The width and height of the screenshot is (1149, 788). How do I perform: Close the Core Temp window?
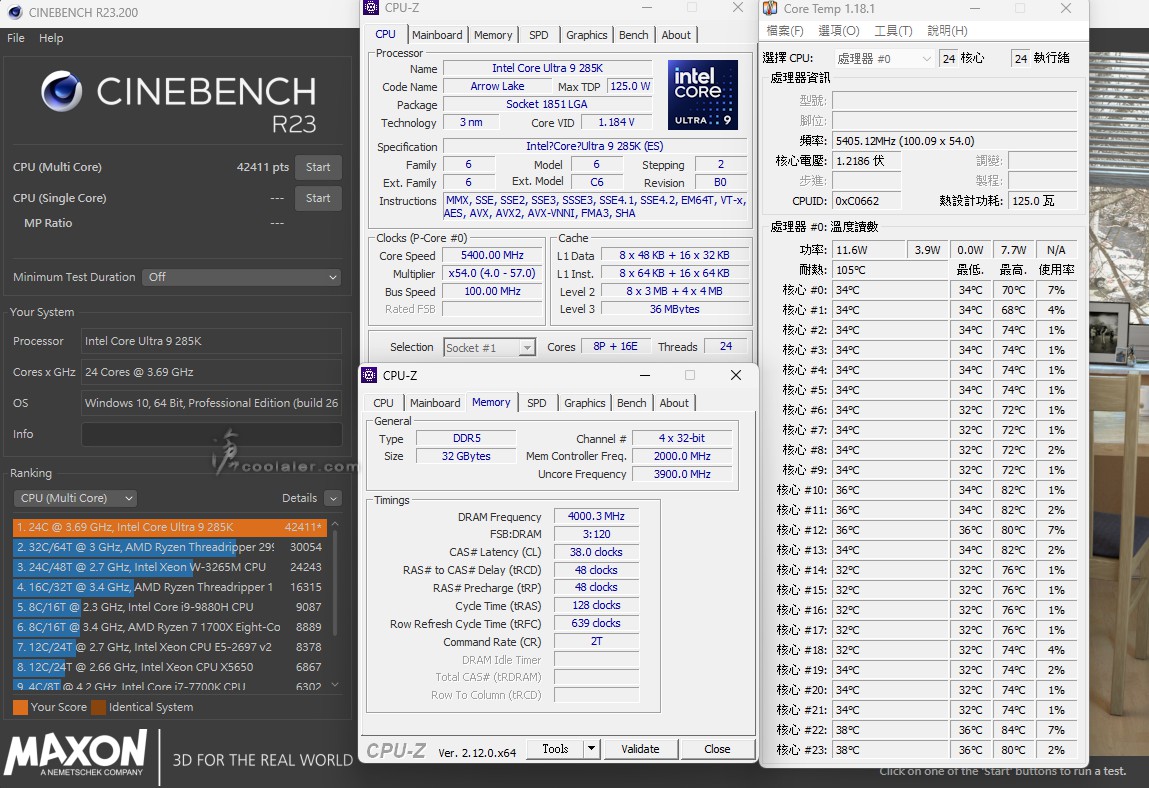tap(1066, 9)
